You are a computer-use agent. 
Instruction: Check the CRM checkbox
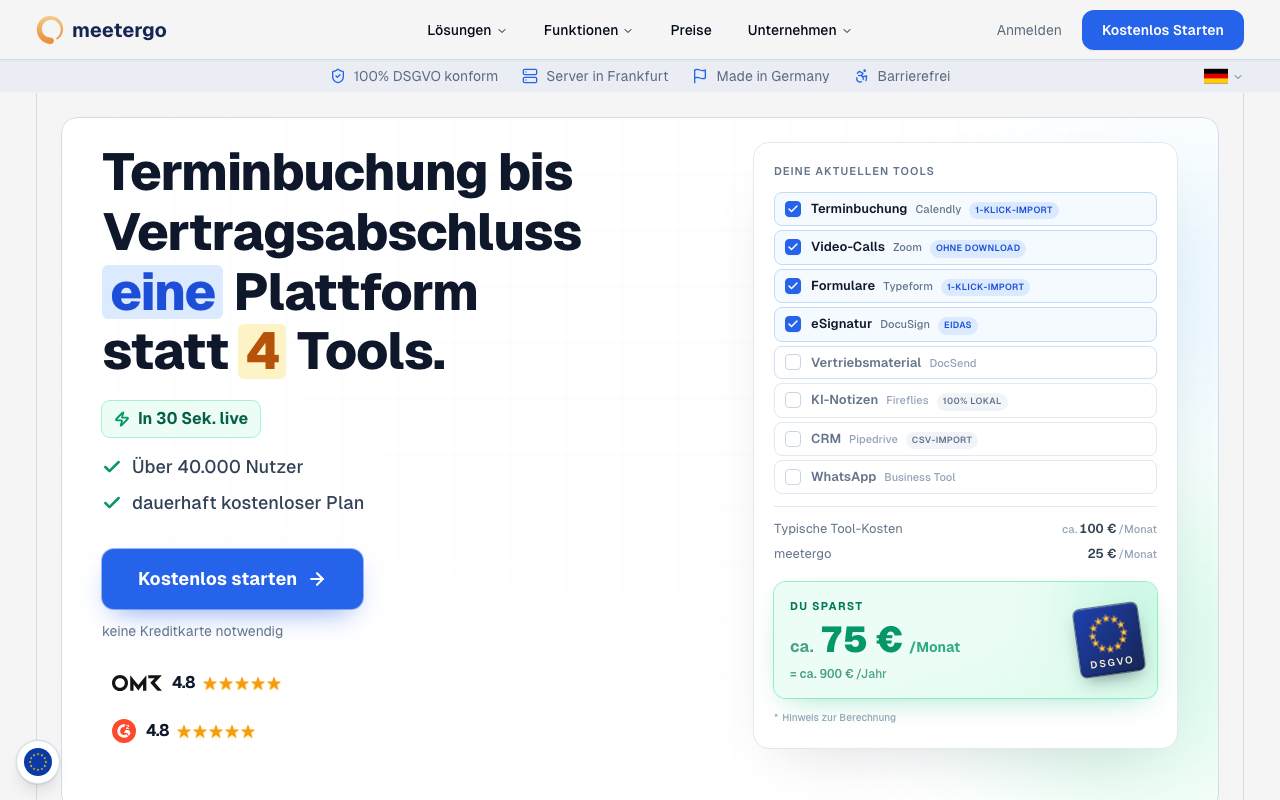(x=793, y=439)
